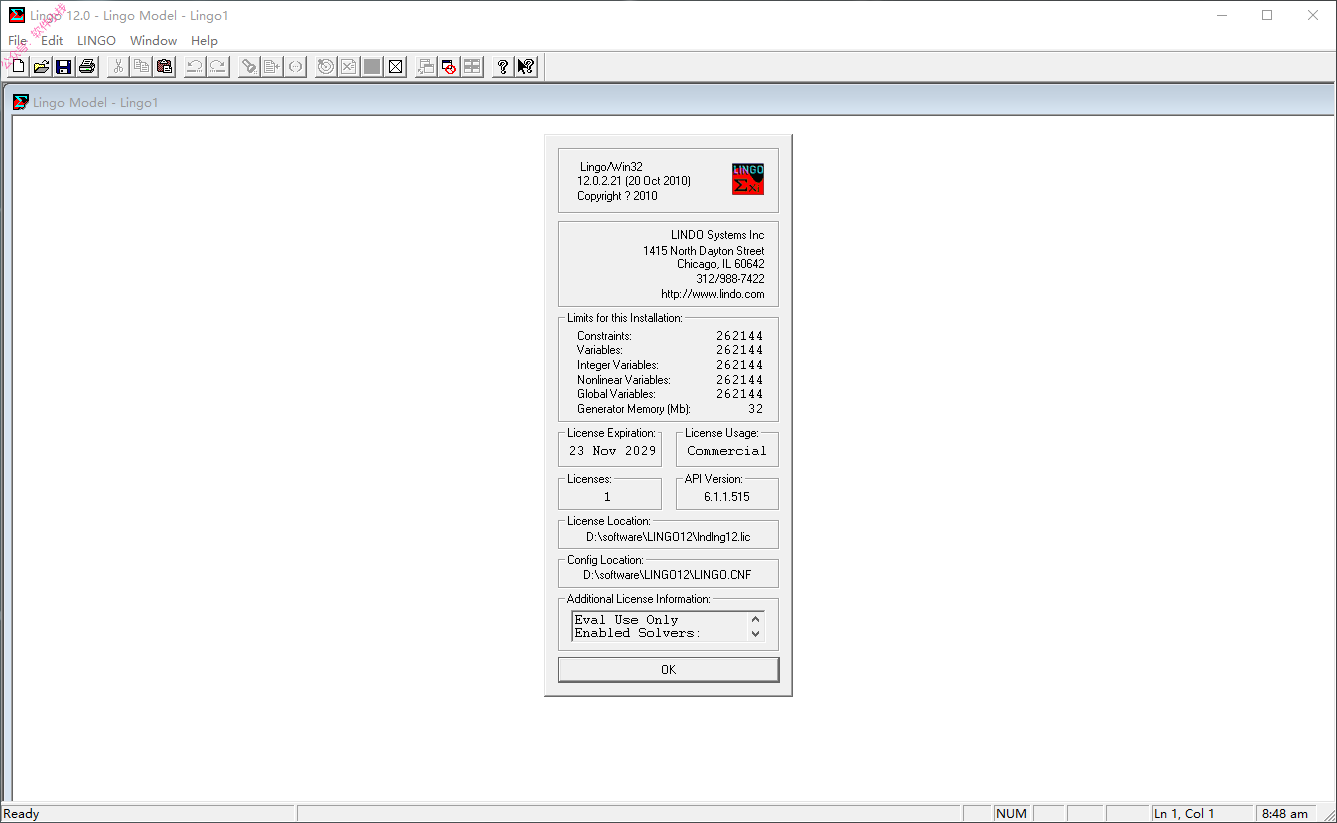The height and width of the screenshot is (823, 1337).
Task: Click the LINGO logo in the About dialog
Action: point(748,179)
